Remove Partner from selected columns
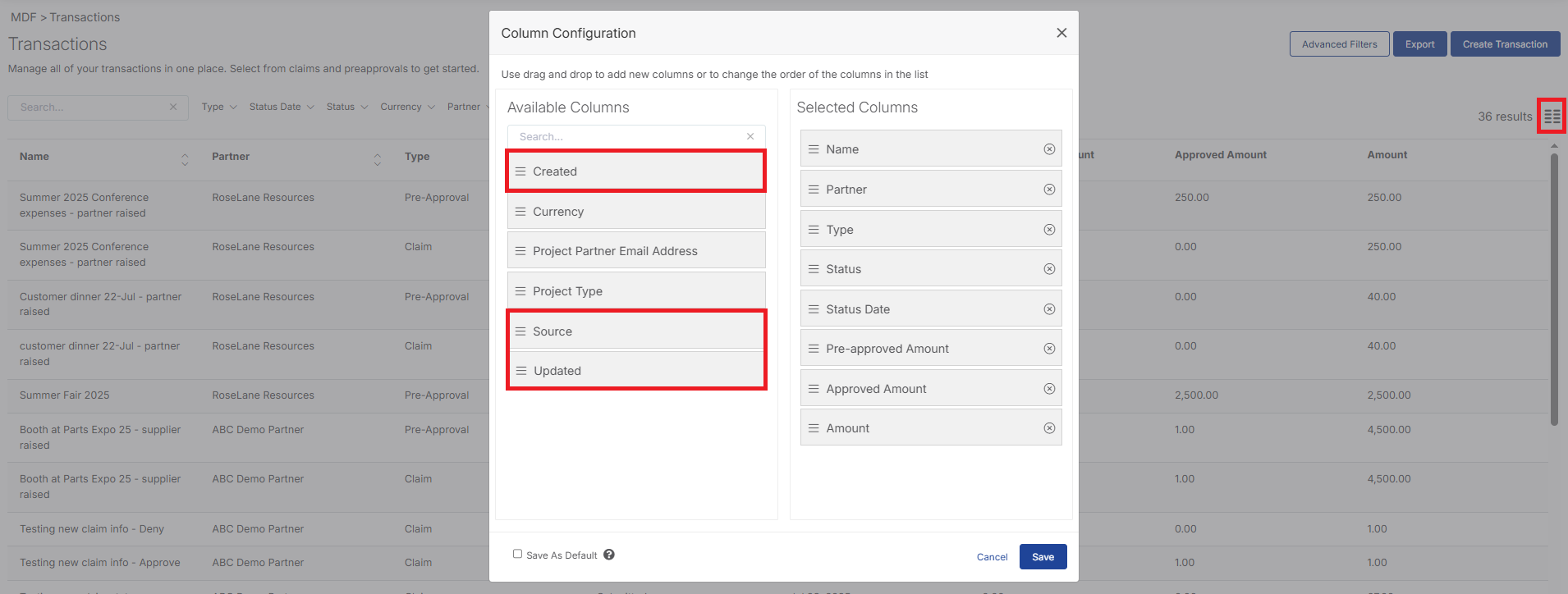Screen dimensions: 1568x594 (1049, 190)
